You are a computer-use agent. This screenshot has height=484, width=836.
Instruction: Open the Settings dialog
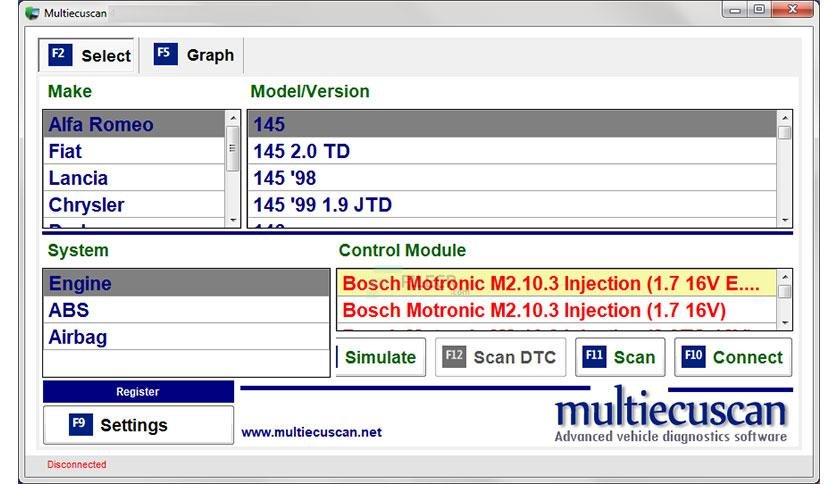point(138,425)
